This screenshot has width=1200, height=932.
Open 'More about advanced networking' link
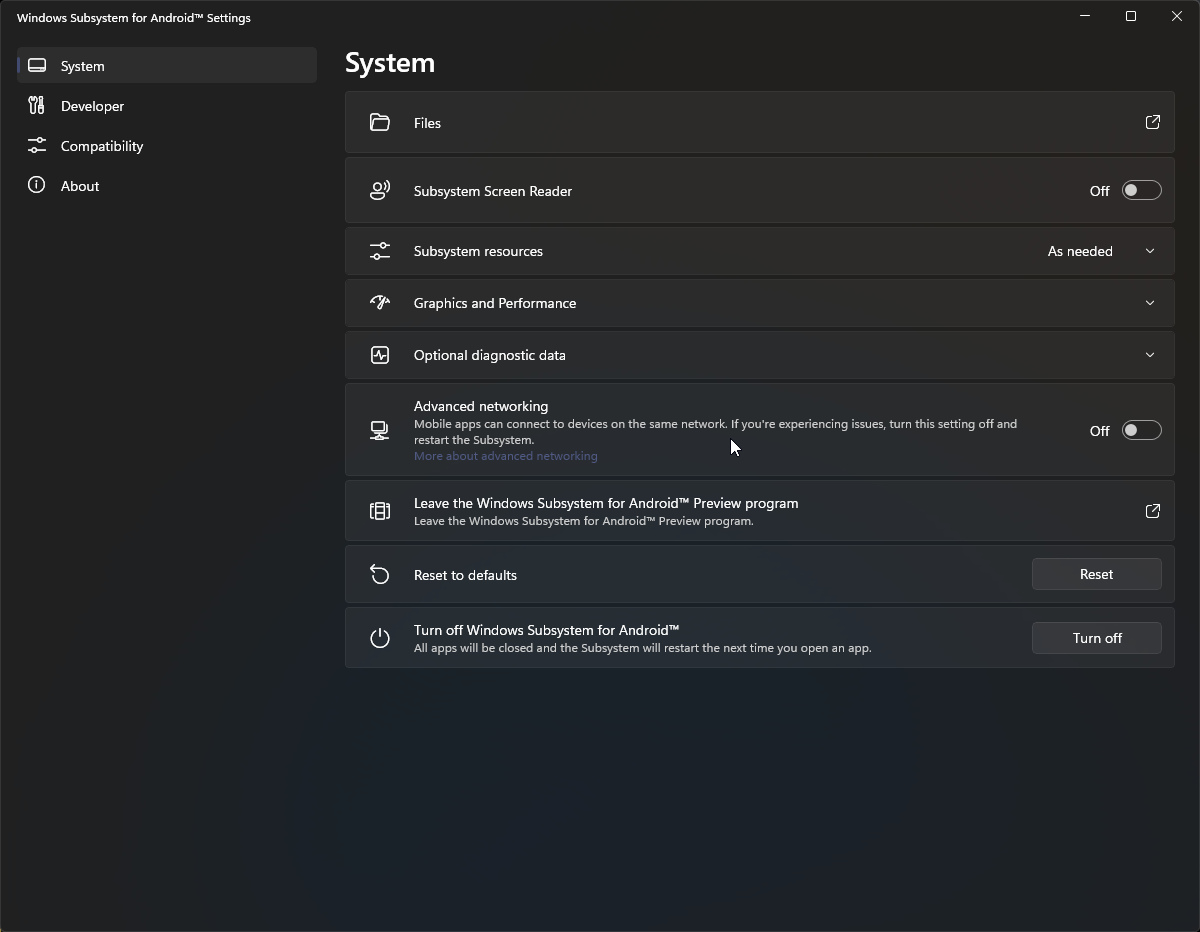[505, 456]
